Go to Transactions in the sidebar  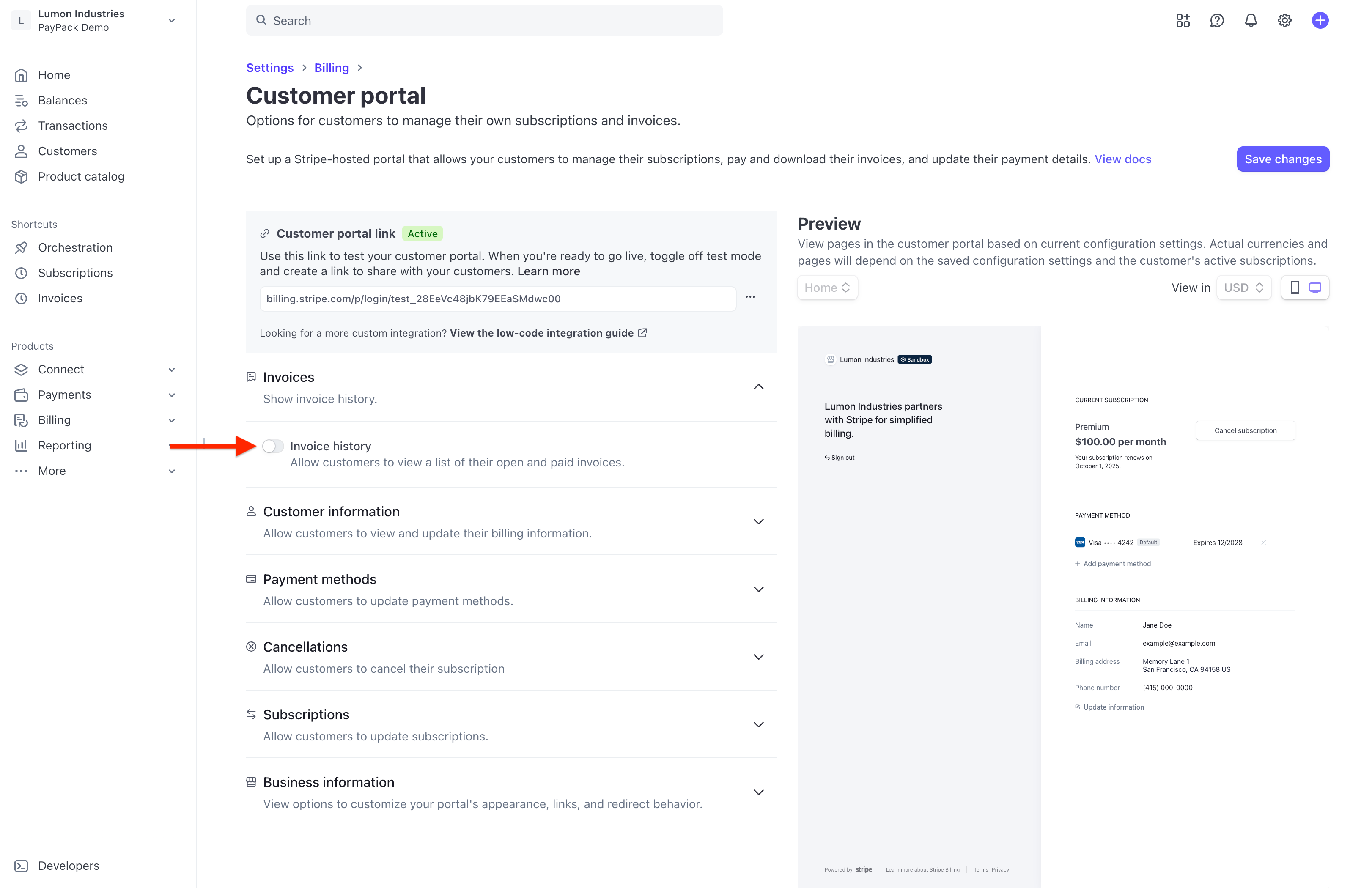[73, 126]
